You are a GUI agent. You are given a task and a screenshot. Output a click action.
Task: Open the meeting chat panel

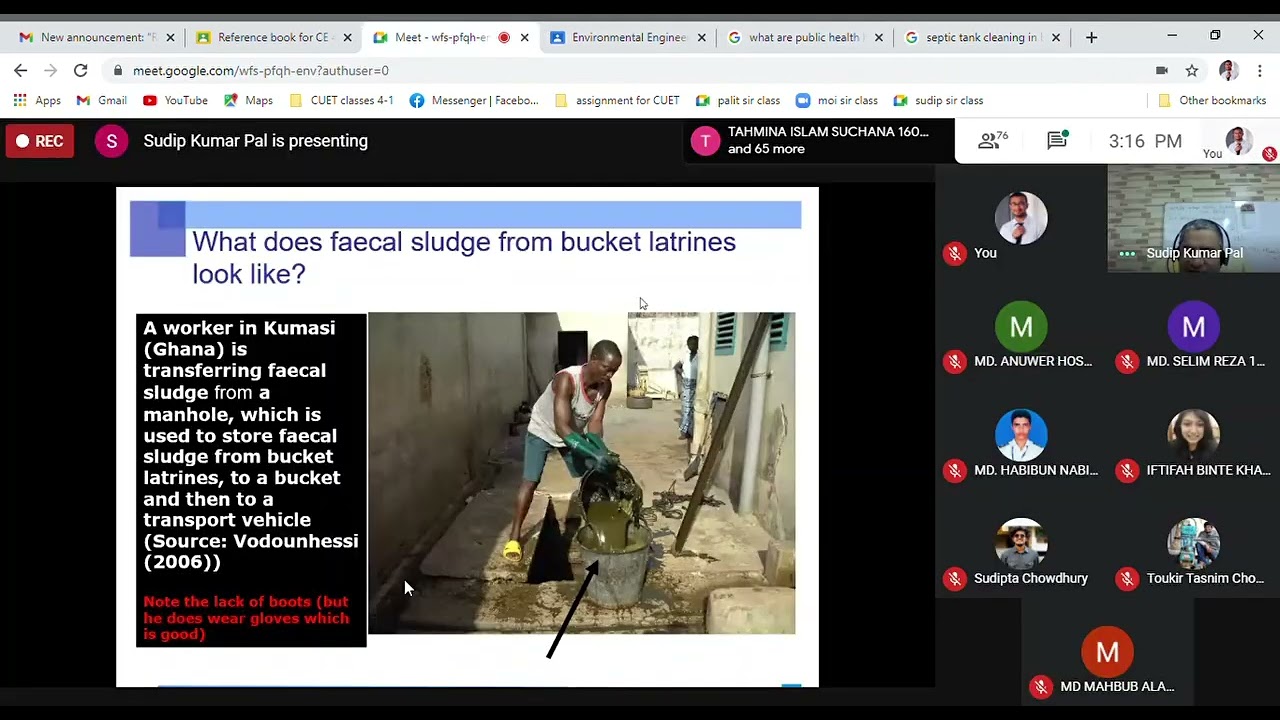point(1058,140)
